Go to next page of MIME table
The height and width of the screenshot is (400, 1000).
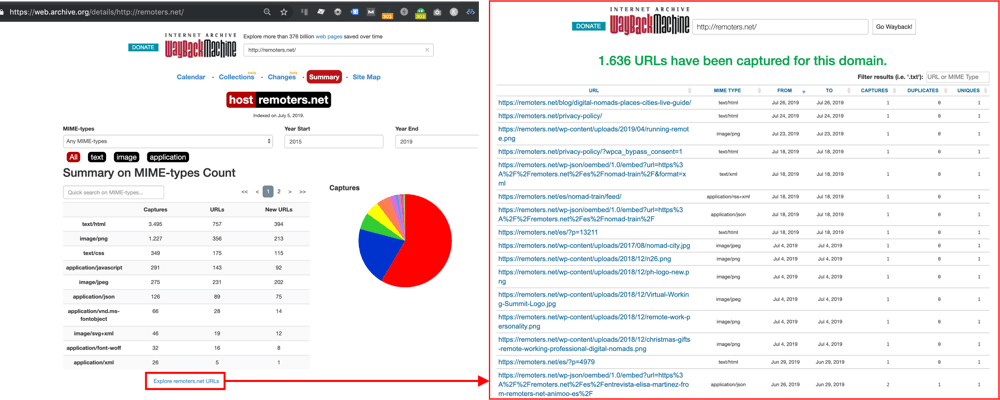coord(290,191)
